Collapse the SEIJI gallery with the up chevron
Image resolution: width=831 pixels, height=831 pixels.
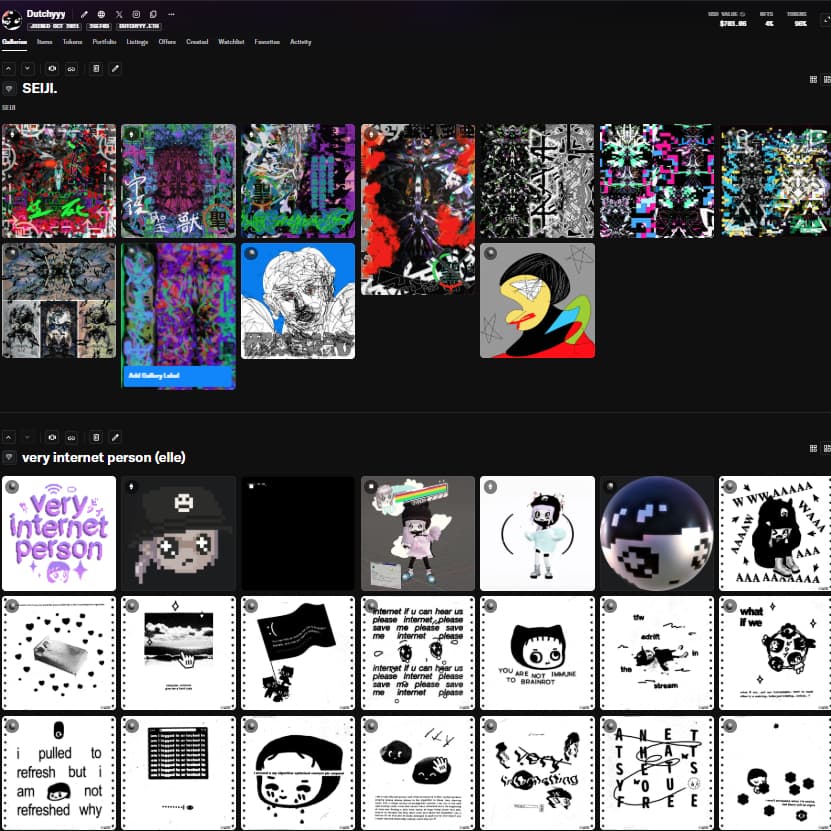(x=10, y=68)
